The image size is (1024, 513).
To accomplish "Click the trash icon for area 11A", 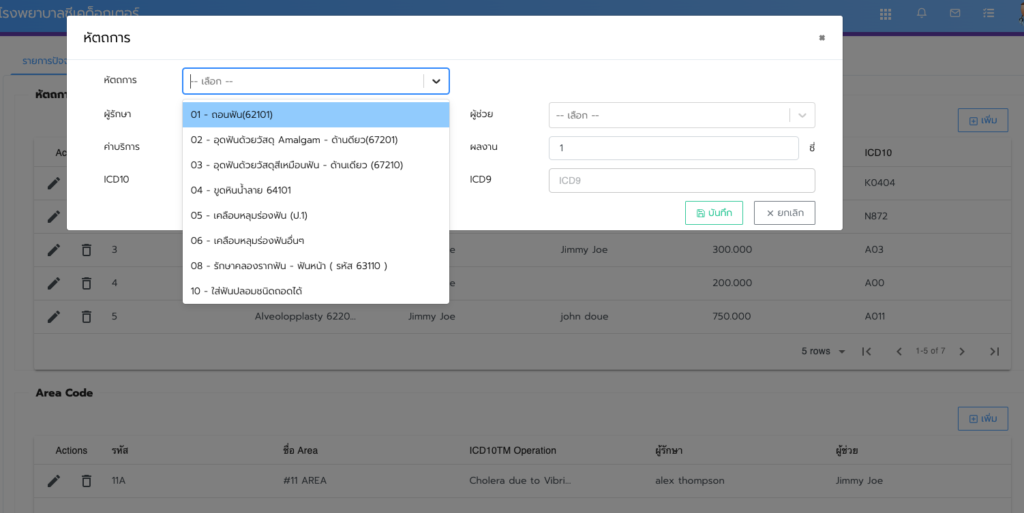I will pyautogui.click(x=86, y=480).
